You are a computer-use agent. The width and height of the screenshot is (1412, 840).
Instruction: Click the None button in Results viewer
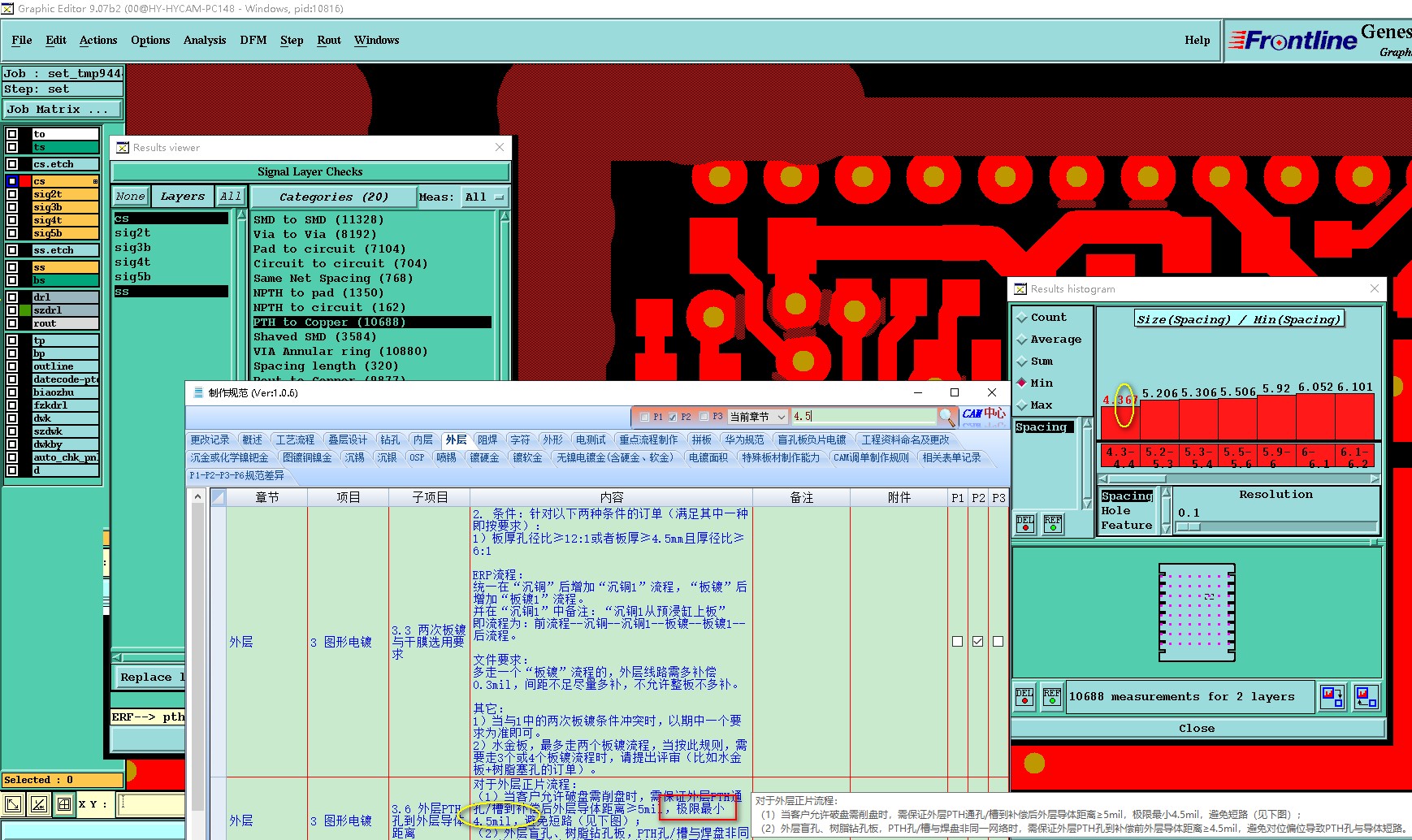click(130, 196)
